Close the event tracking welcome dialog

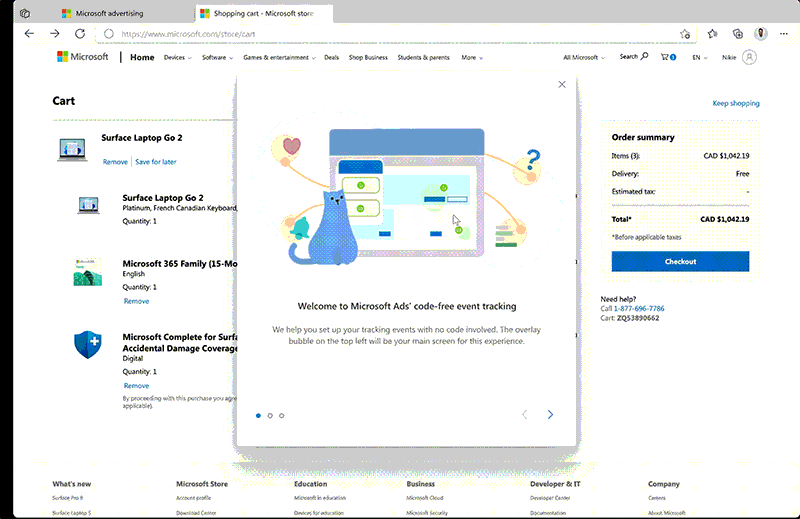(x=562, y=84)
